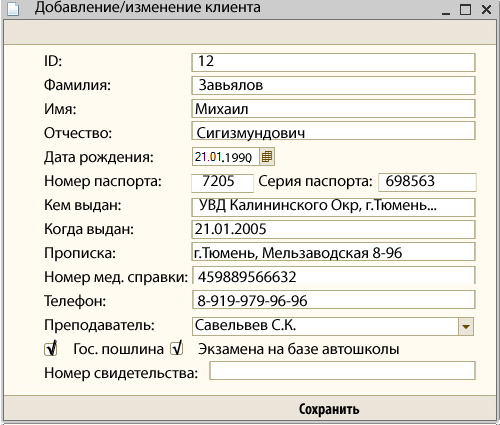Click the Номер мед. справки: label
500x425 pixels.
point(116,277)
